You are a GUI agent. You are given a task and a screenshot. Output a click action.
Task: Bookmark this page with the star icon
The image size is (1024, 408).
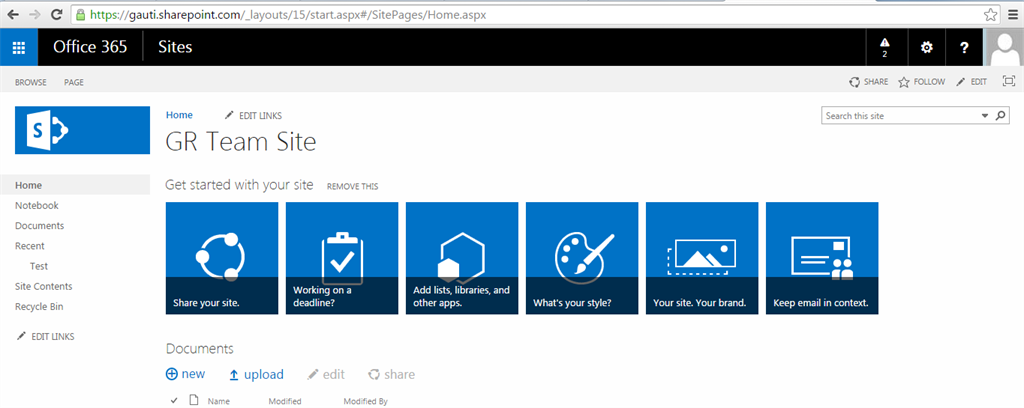pyautogui.click(x=990, y=14)
